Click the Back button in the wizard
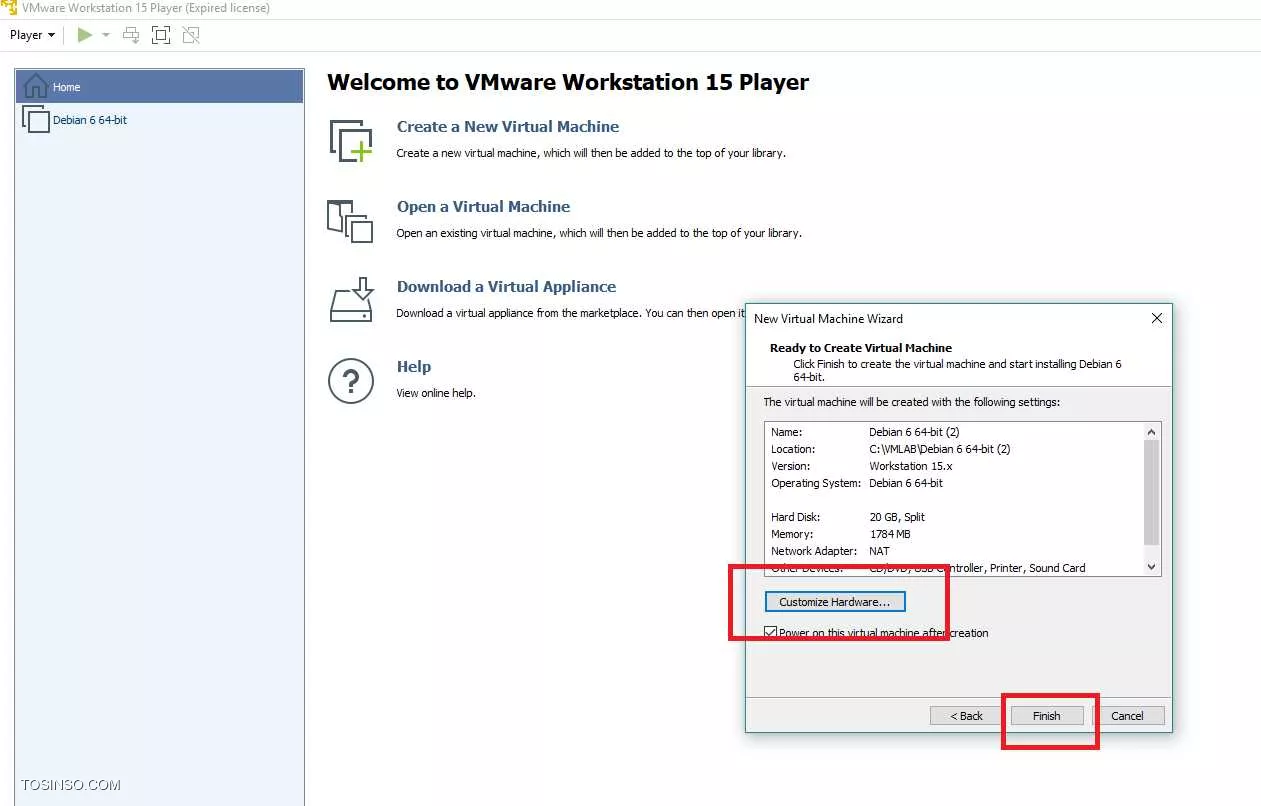The width and height of the screenshot is (1261, 806). [966, 715]
